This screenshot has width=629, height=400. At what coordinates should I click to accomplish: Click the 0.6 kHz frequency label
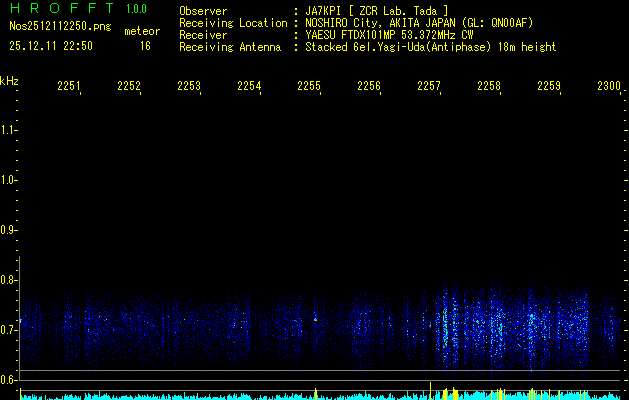pyautogui.click(x=9, y=379)
